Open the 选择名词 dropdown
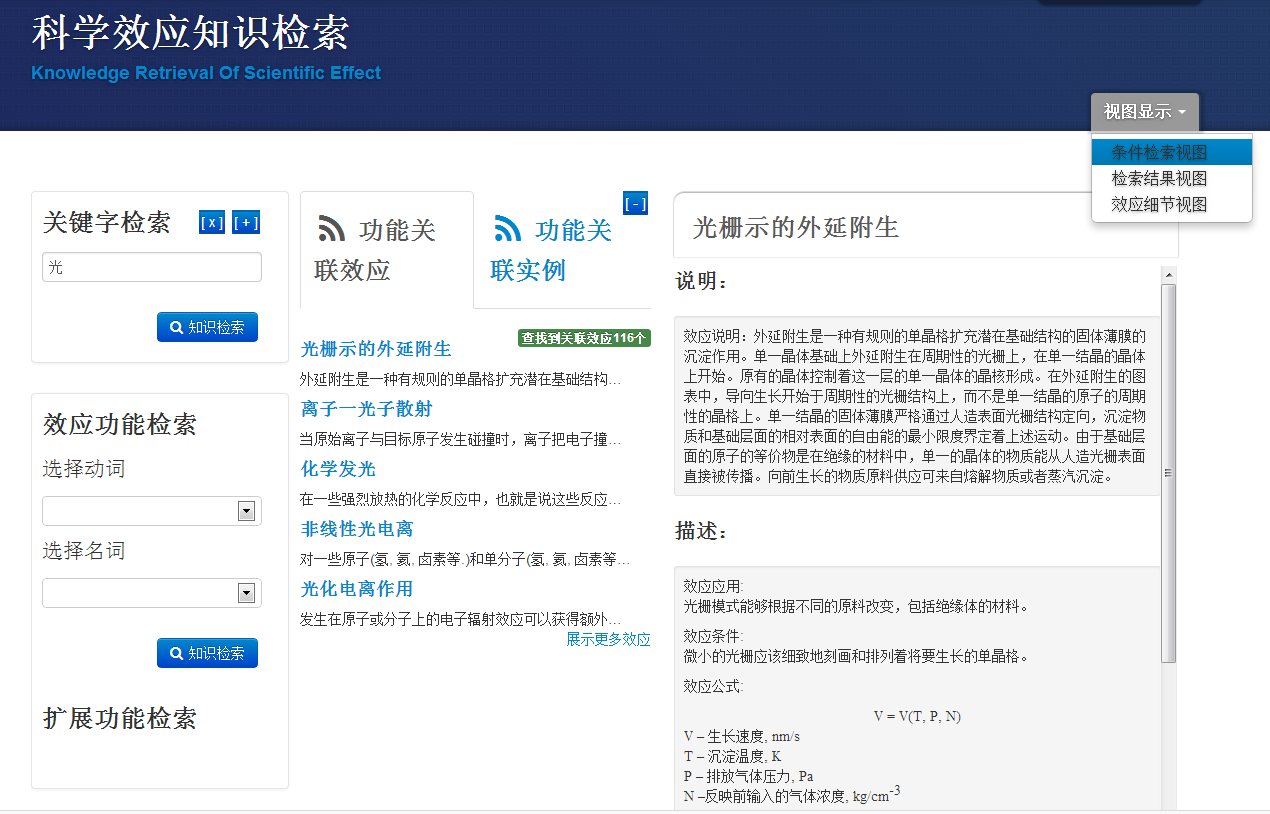 pyautogui.click(x=246, y=593)
